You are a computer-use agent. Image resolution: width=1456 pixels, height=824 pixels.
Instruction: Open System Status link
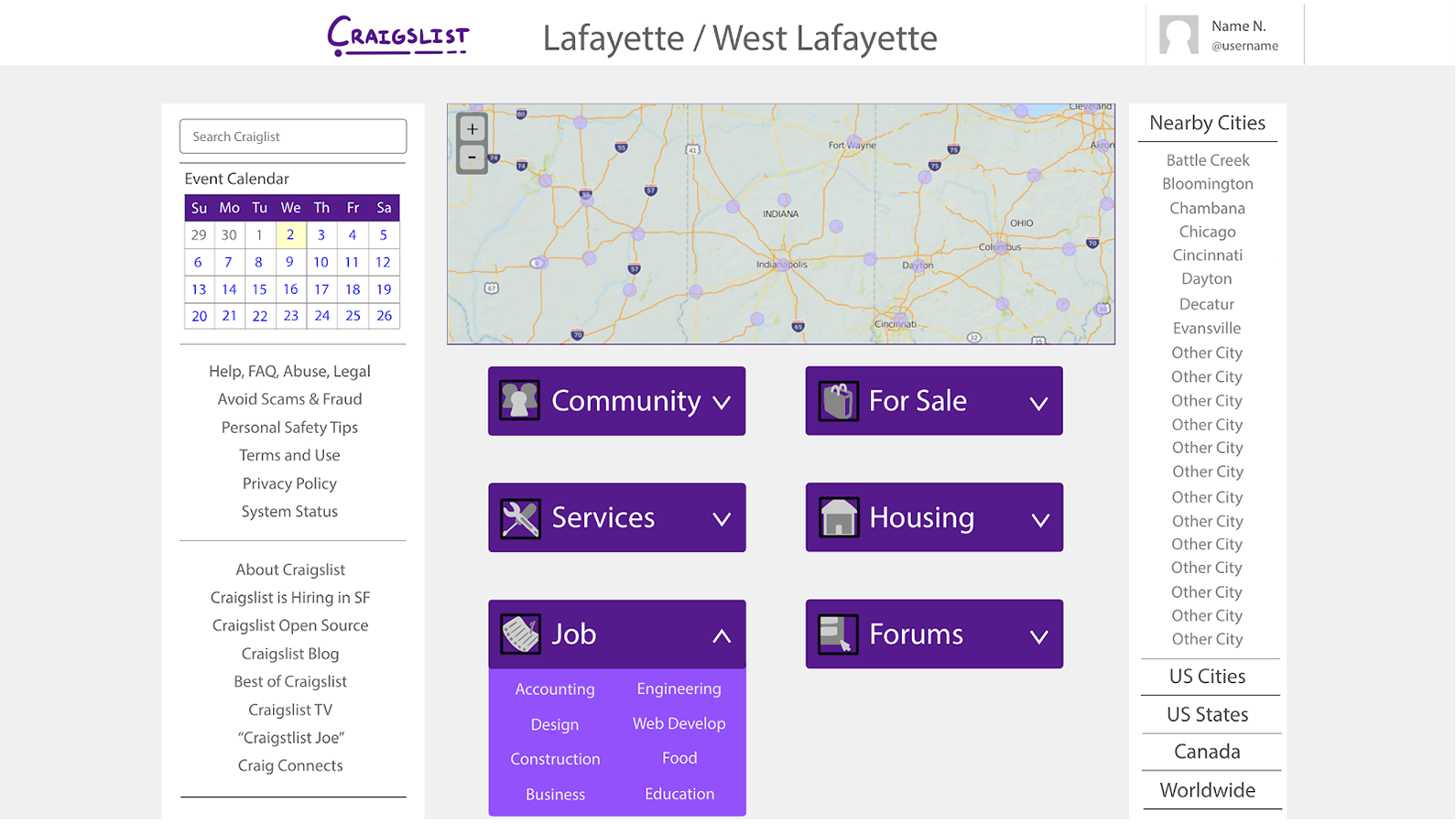point(289,512)
